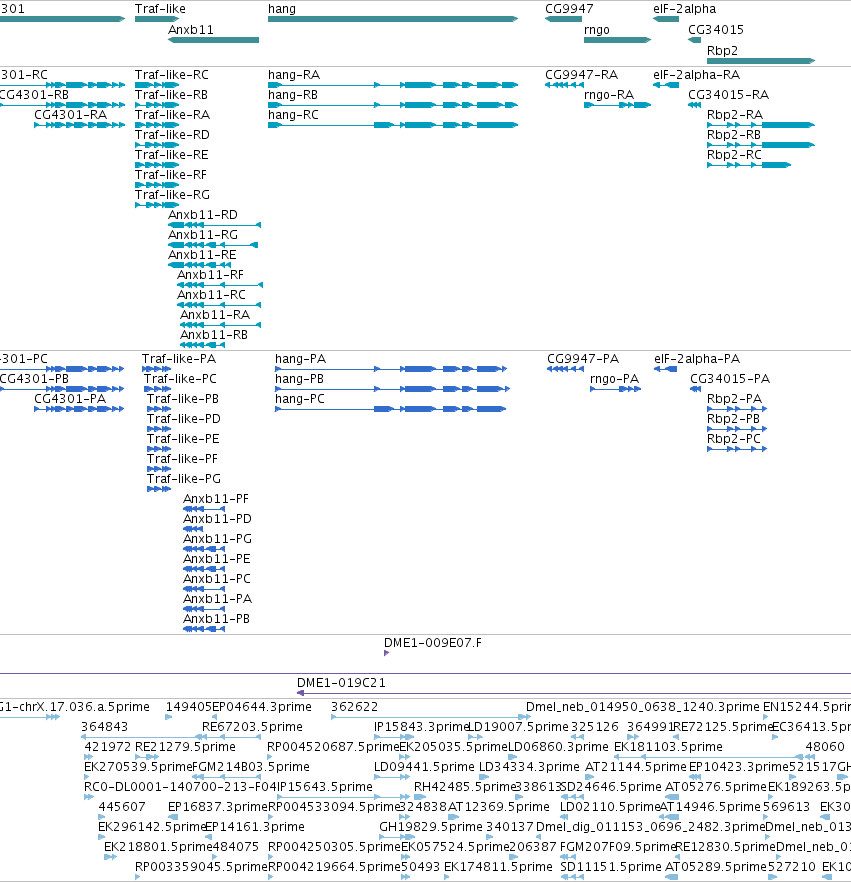Click the Traf-like gene label
The image size is (851, 882).
pyautogui.click(x=160, y=8)
